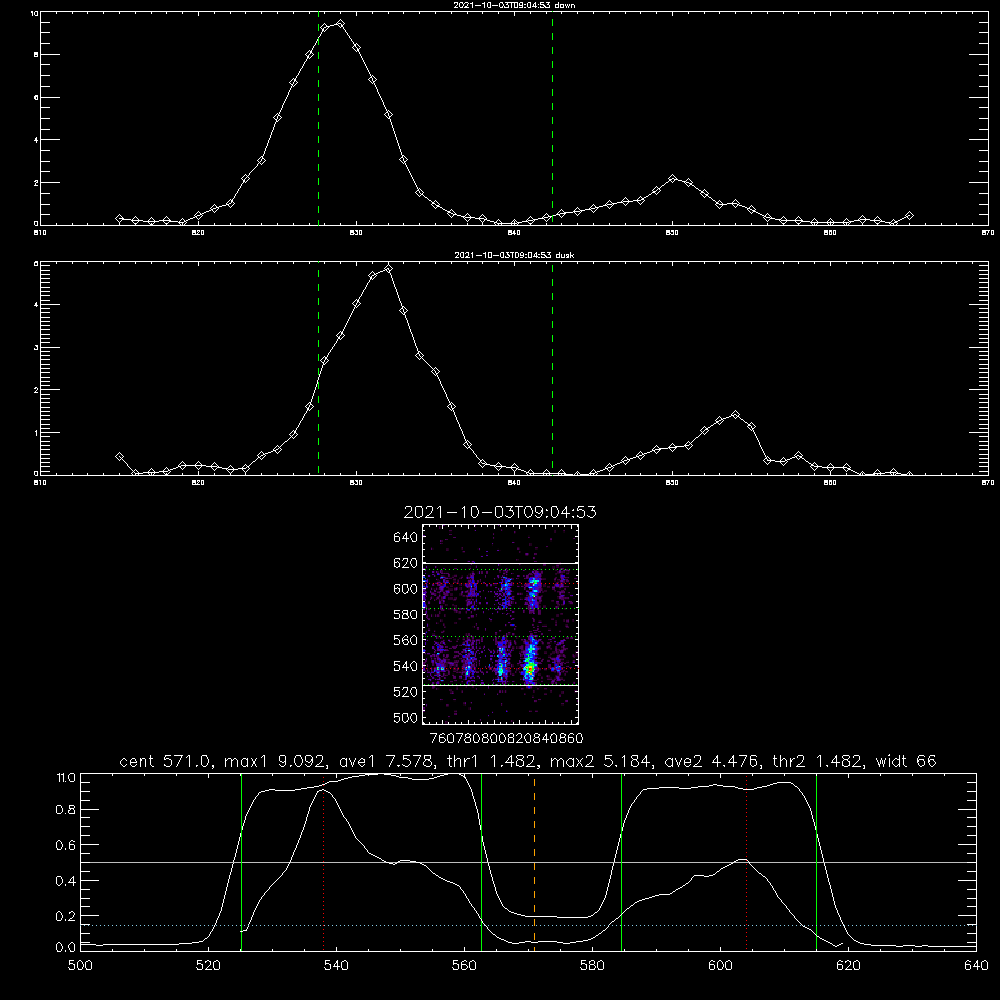
Task: Click the heat map x-axis labels '760780800820840860'
Action: (507, 739)
